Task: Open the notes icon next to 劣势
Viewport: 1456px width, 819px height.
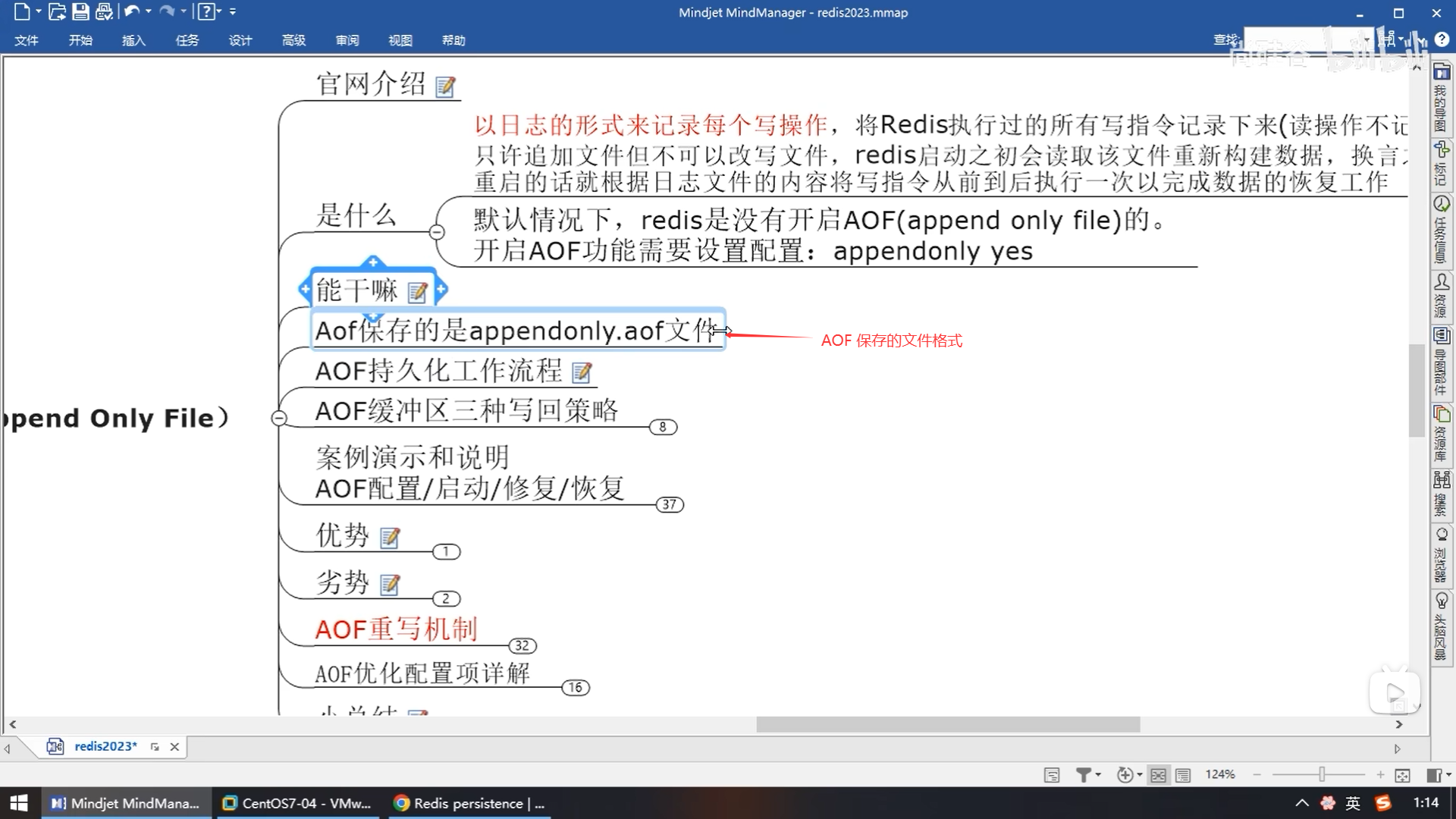Action: [390, 585]
